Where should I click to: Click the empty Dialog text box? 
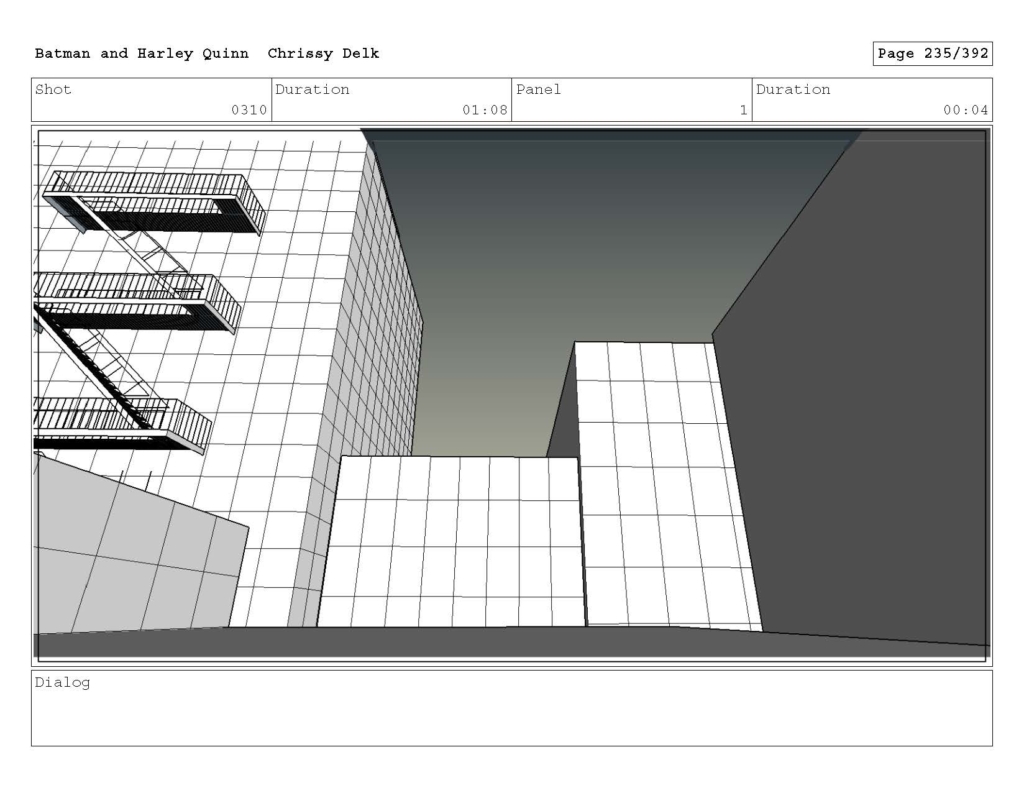click(512, 708)
